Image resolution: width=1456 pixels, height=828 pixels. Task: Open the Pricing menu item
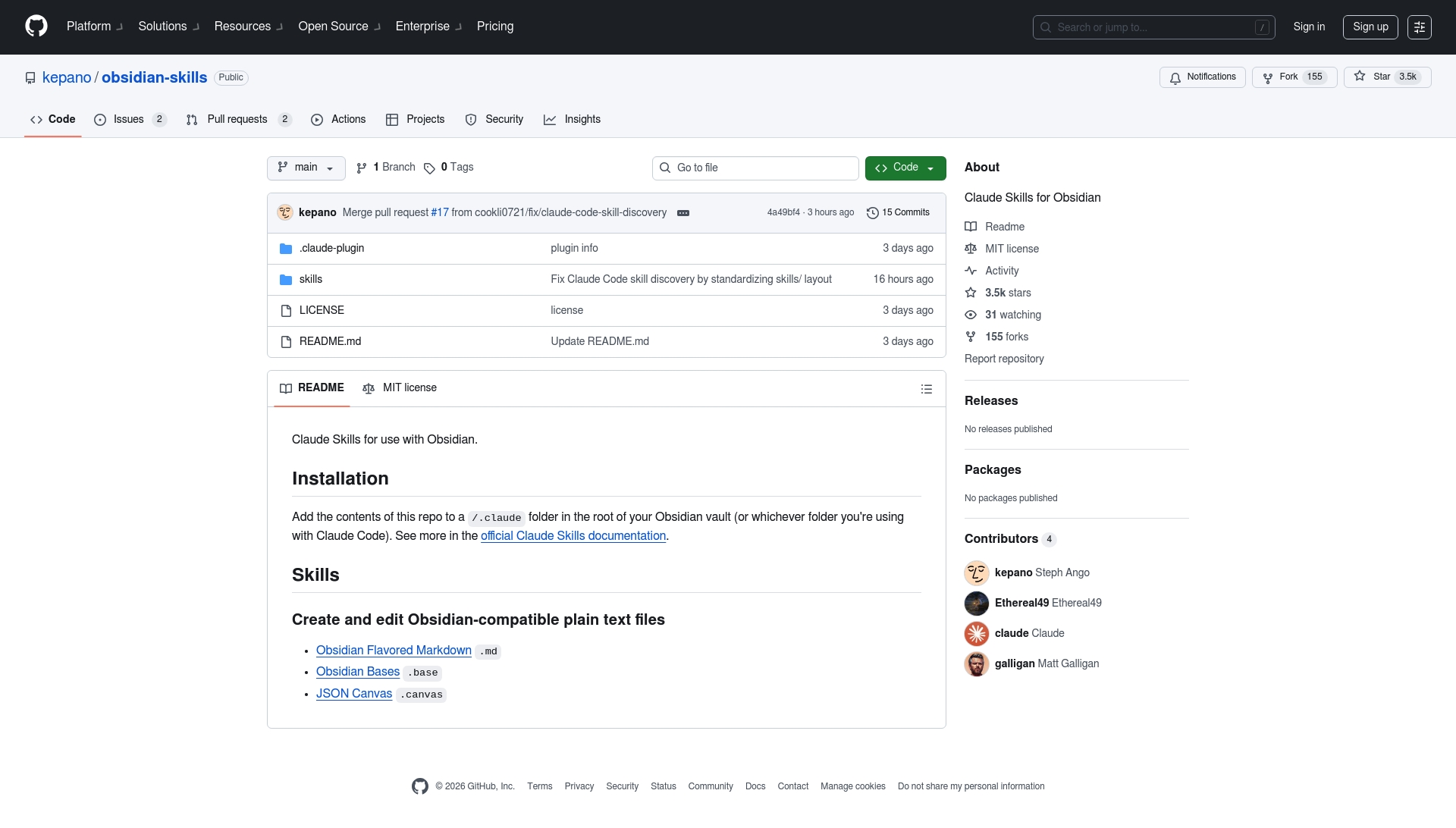495,27
